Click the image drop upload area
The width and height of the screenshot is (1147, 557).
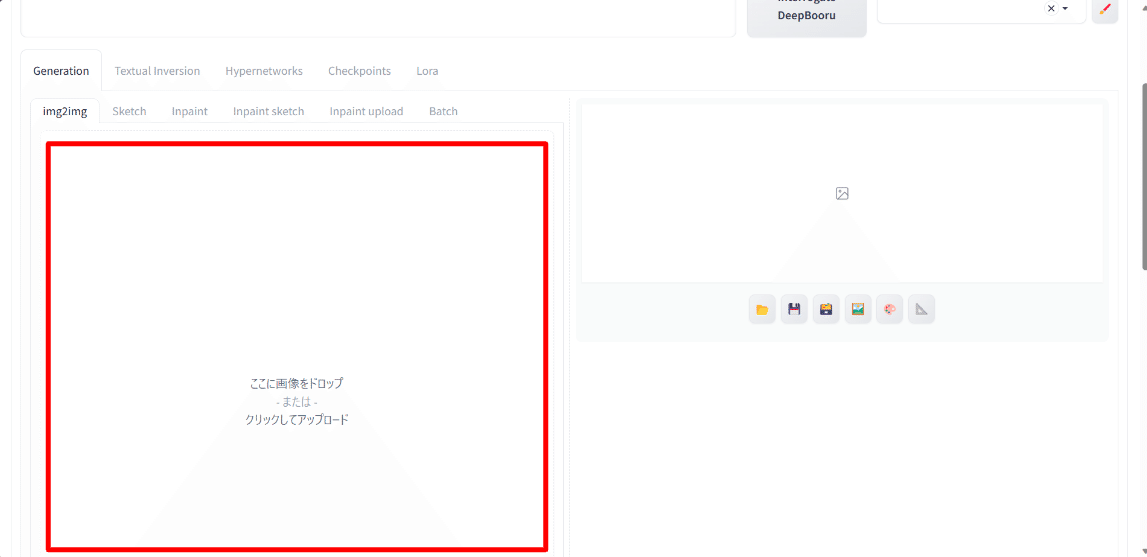tap(297, 346)
